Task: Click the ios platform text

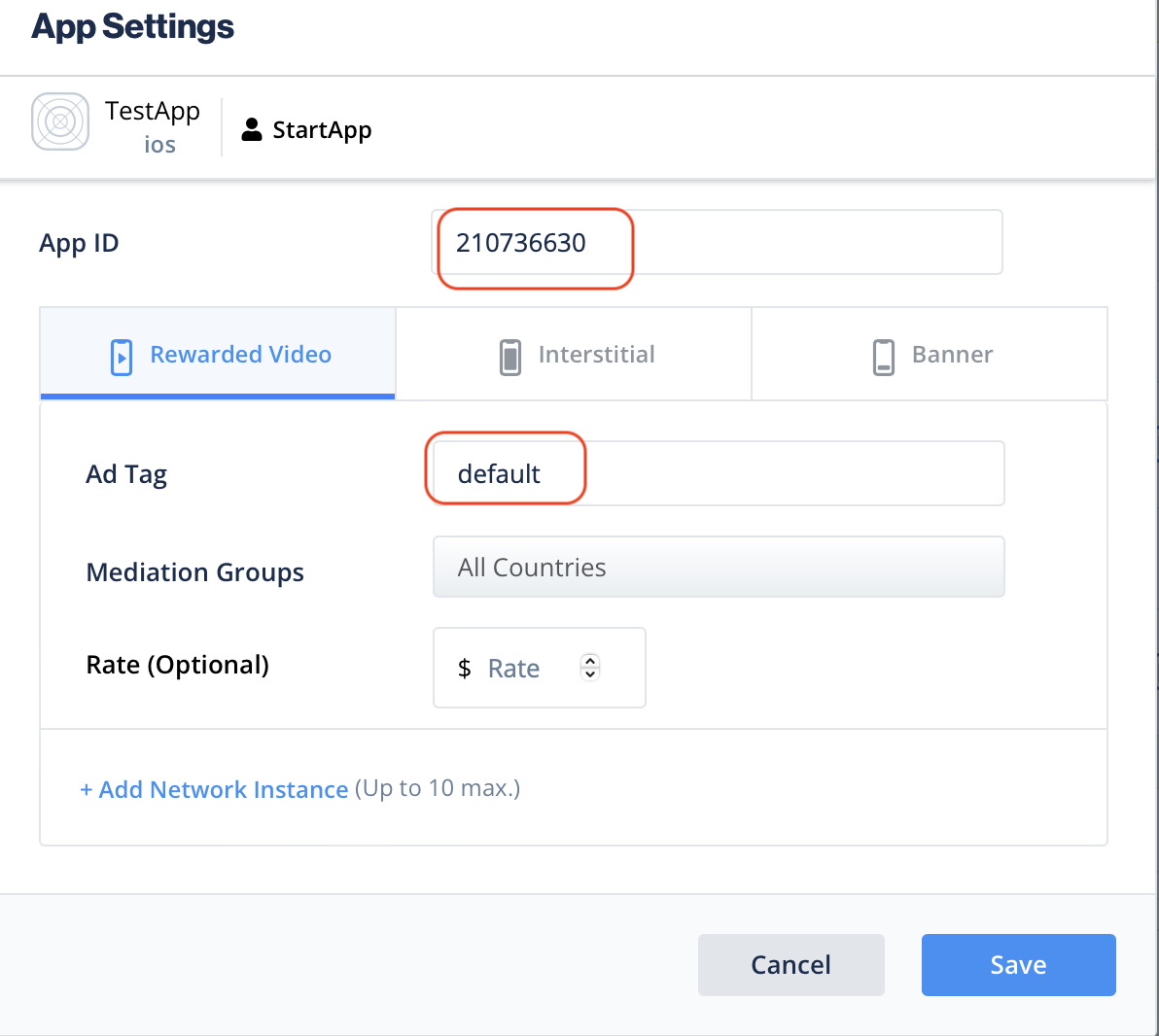Action: click(x=159, y=145)
